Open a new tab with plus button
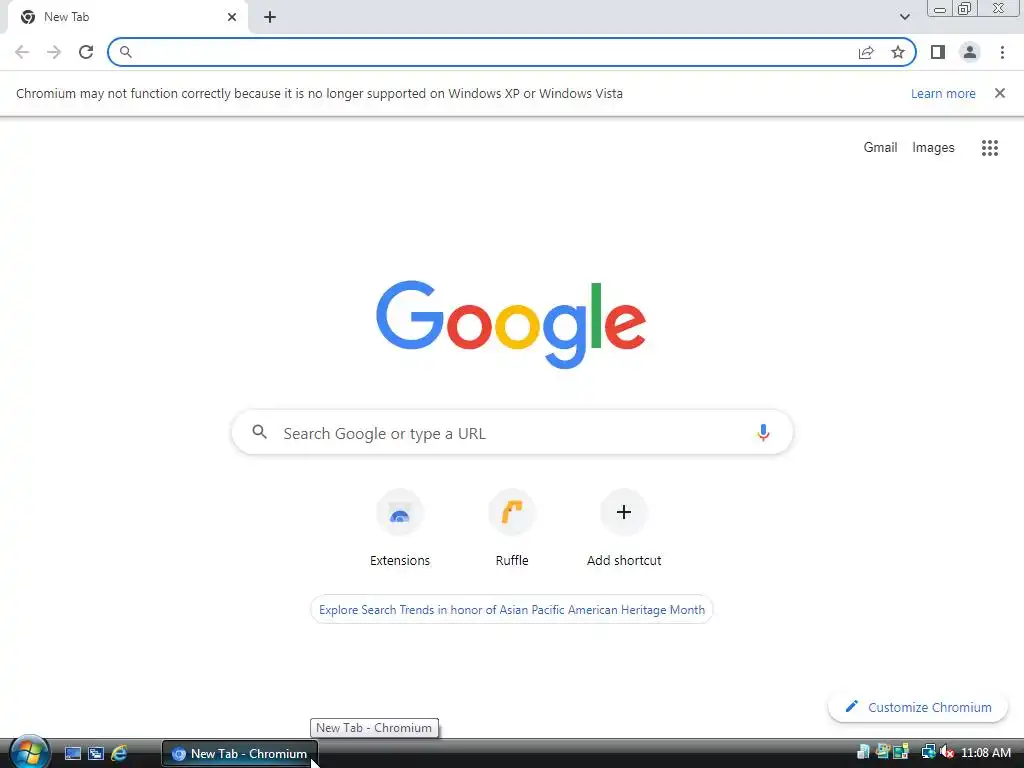The width and height of the screenshot is (1024, 768). click(x=270, y=17)
